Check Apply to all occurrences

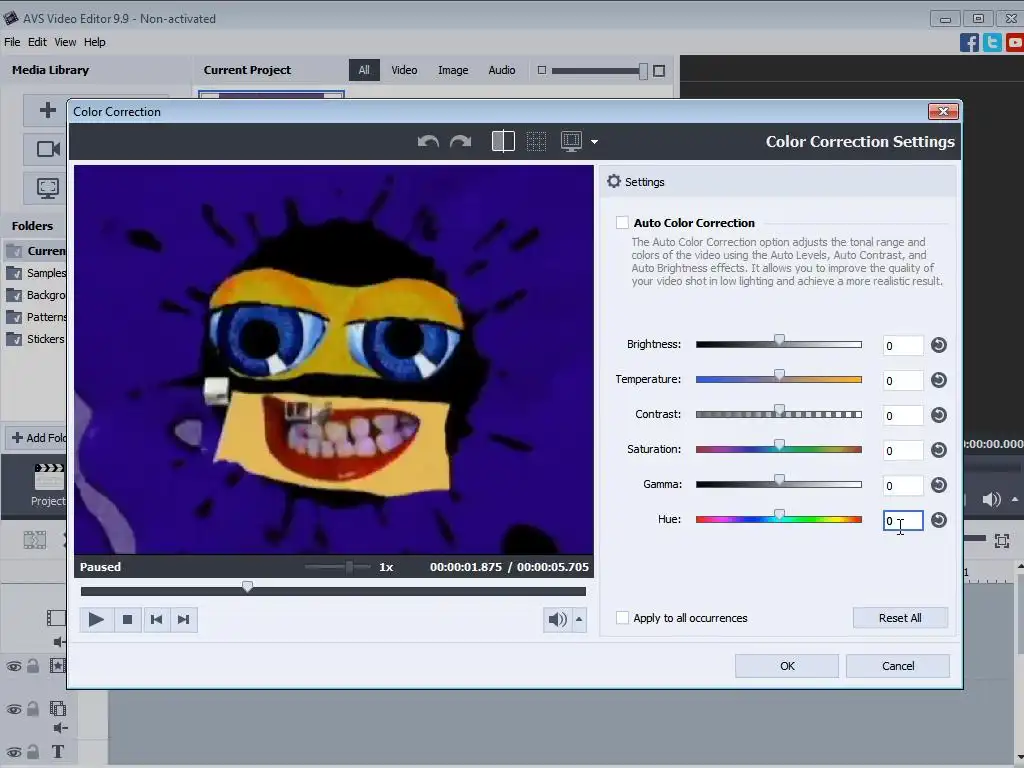[x=622, y=618]
